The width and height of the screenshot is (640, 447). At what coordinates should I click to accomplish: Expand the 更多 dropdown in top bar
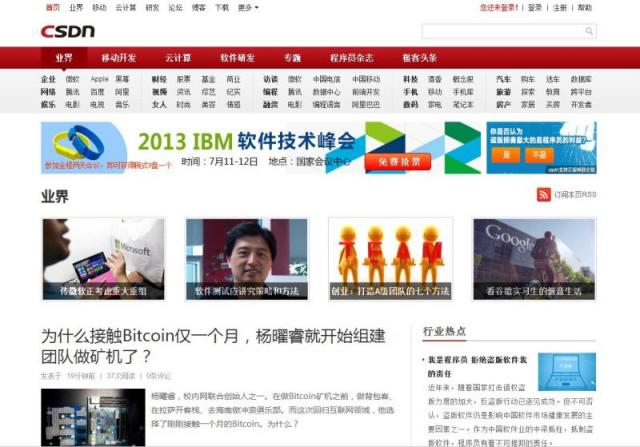(248, 8)
